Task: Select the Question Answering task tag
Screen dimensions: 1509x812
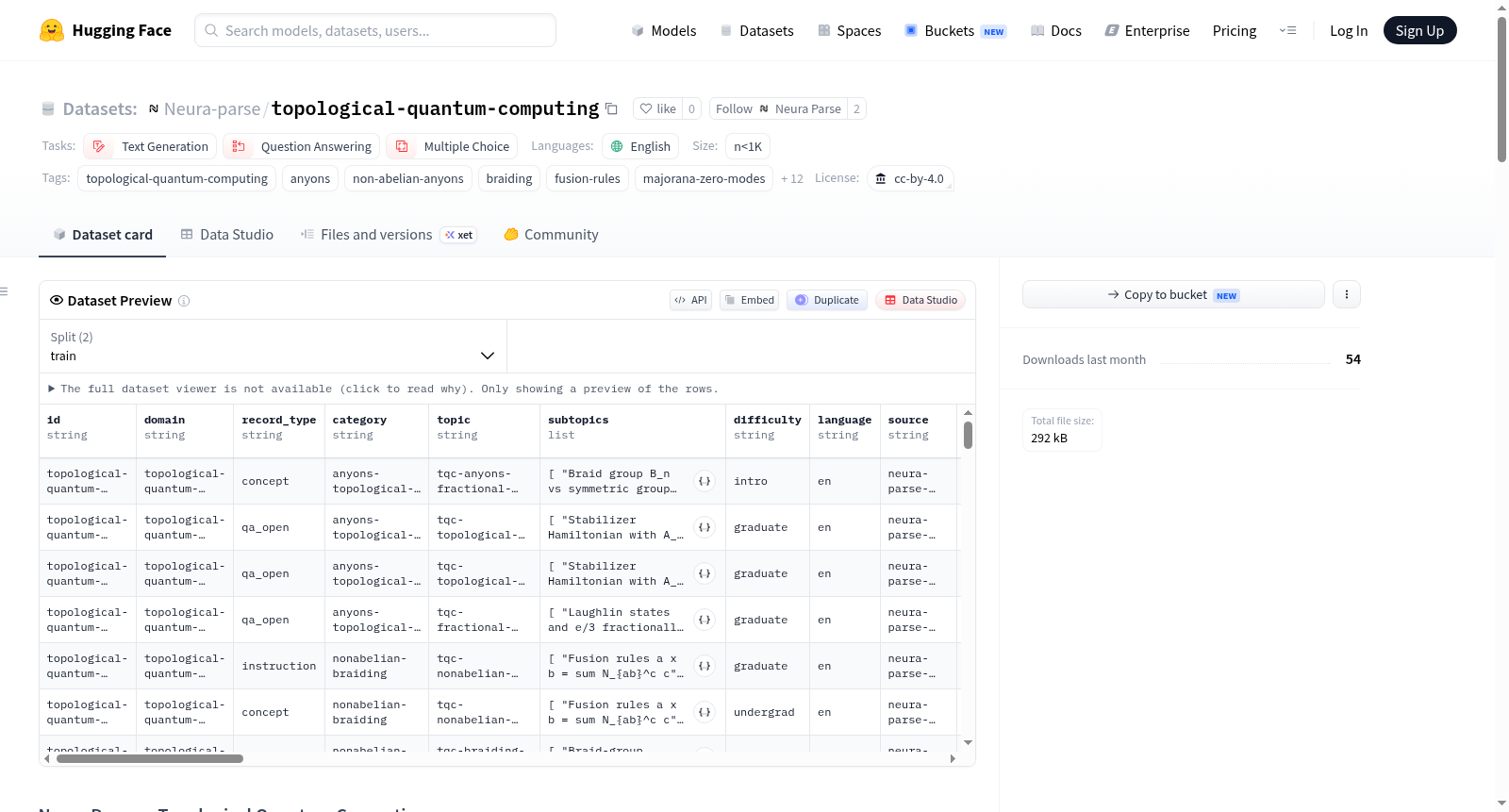Action: pyautogui.click(x=302, y=146)
